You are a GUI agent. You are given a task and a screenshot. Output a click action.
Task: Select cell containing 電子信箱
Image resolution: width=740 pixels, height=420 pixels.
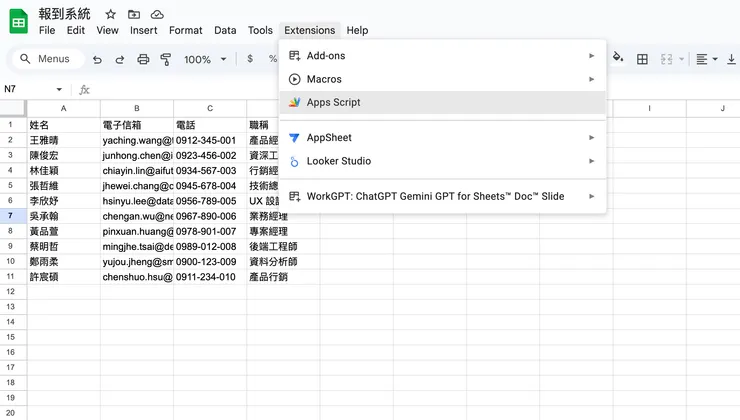click(x=137, y=125)
